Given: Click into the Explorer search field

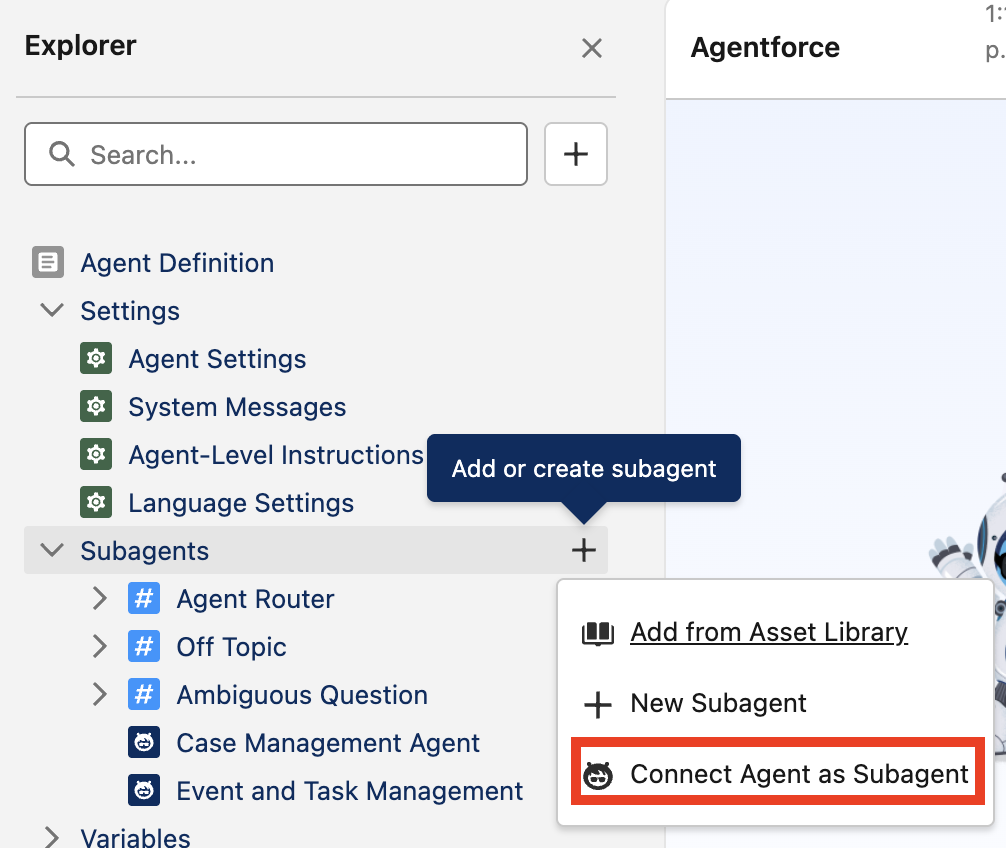Looking at the screenshot, I should pyautogui.click(x=276, y=154).
